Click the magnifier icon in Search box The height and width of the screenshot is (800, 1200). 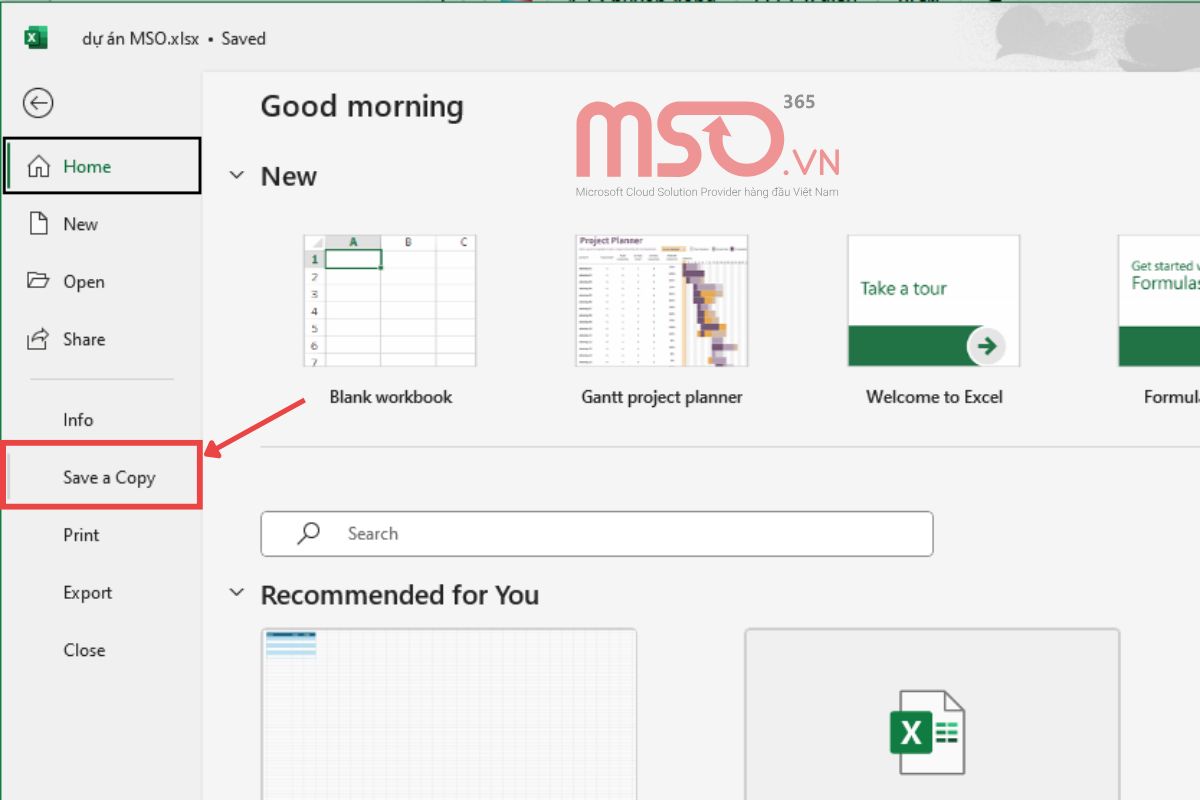tap(309, 533)
